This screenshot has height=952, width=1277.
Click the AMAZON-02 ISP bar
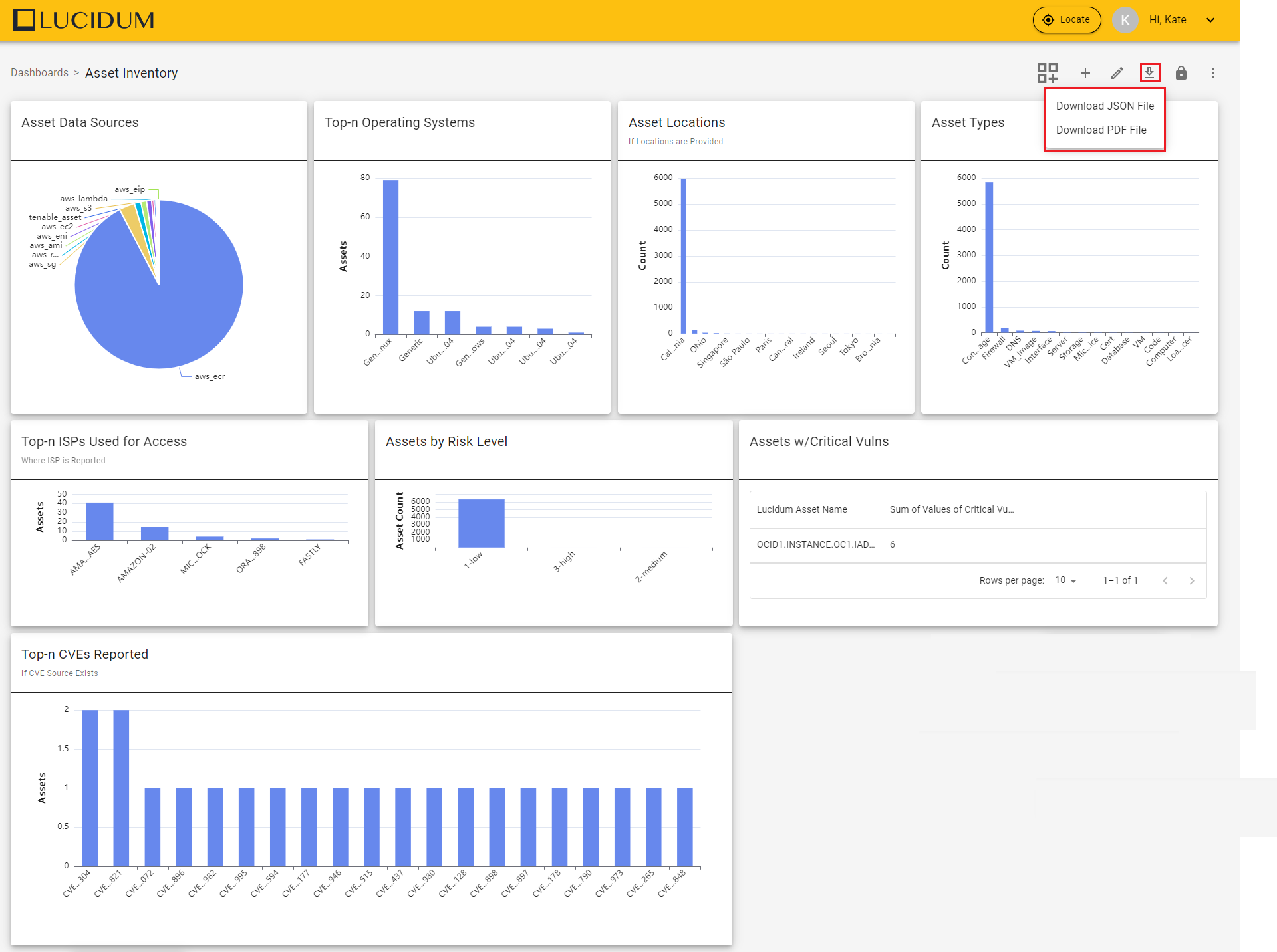(155, 533)
